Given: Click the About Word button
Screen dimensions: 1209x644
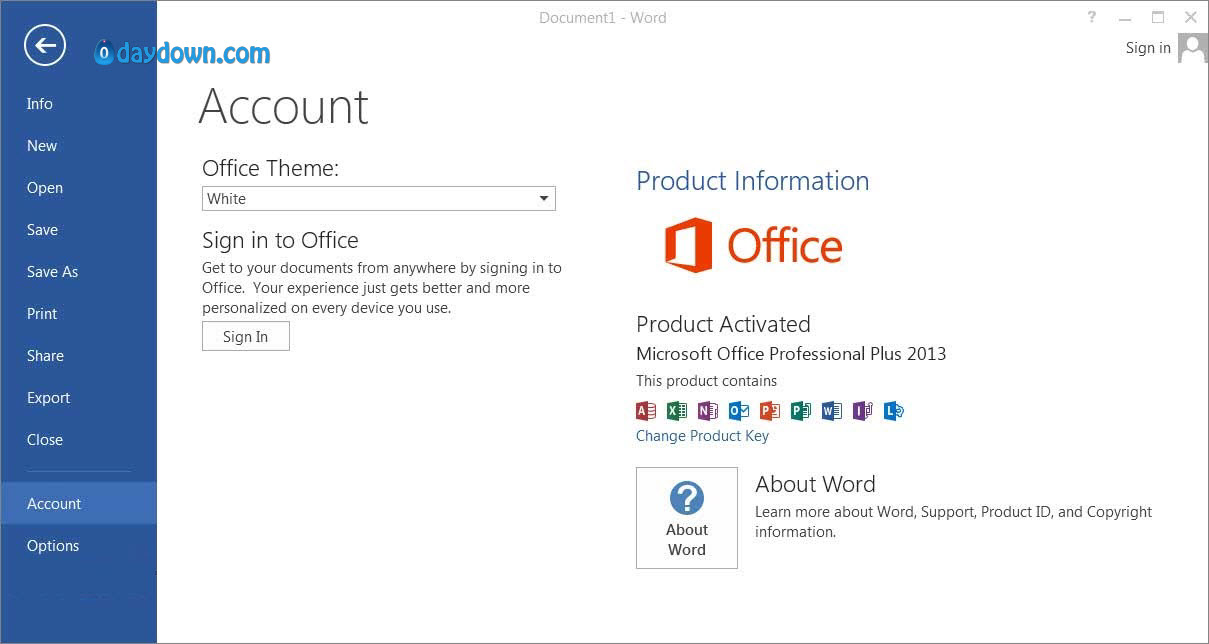Looking at the screenshot, I should click(x=687, y=518).
